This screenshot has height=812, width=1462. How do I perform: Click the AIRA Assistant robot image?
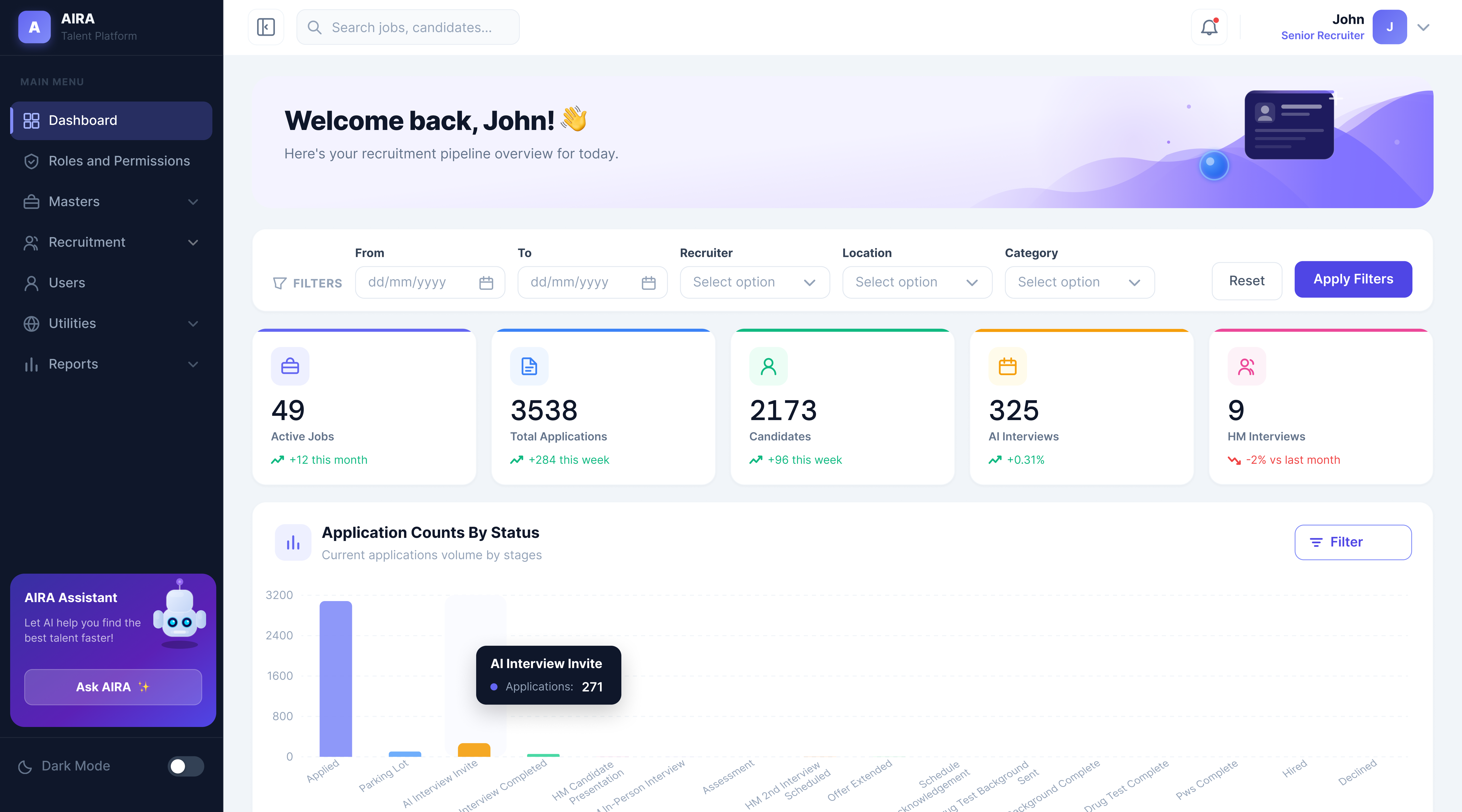pyautogui.click(x=179, y=614)
